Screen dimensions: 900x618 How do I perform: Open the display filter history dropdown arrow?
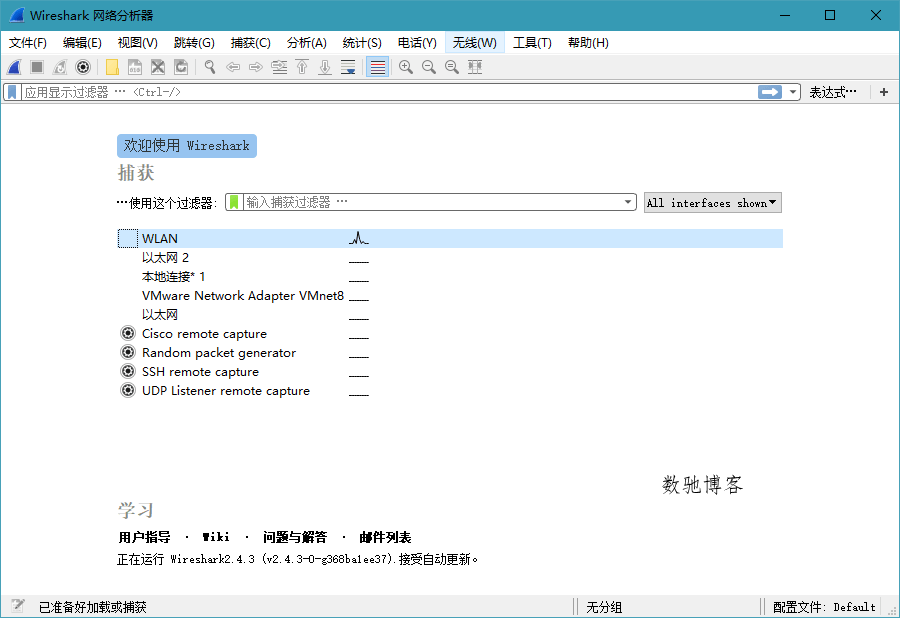pos(793,92)
